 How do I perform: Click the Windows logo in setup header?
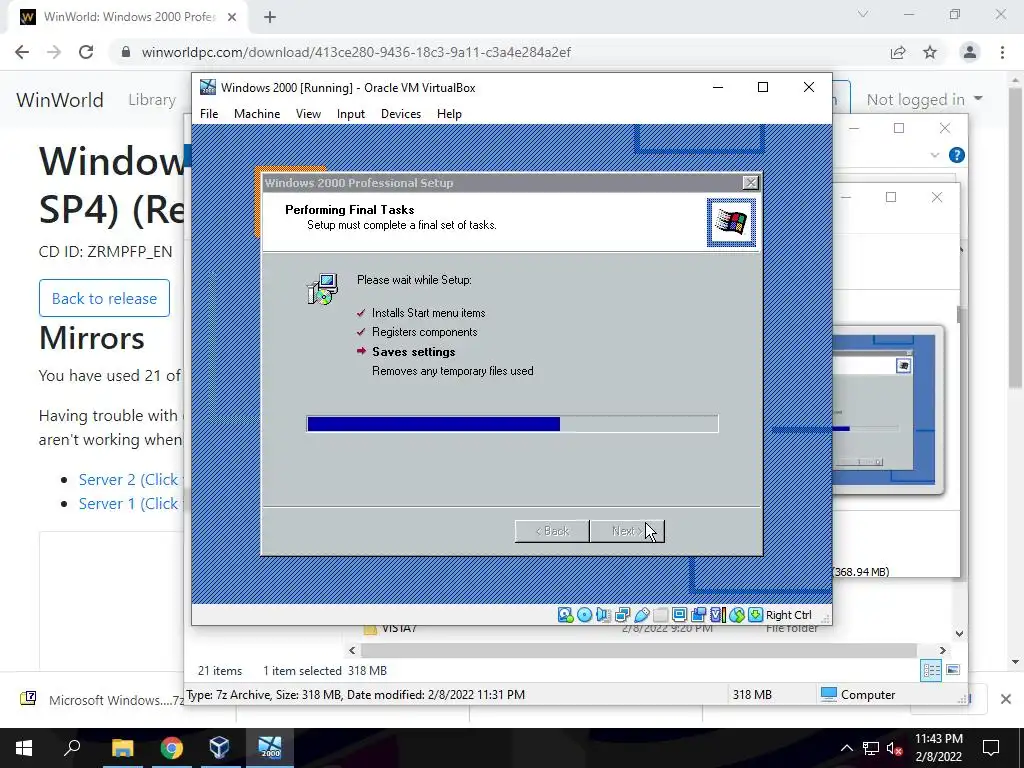click(x=731, y=223)
